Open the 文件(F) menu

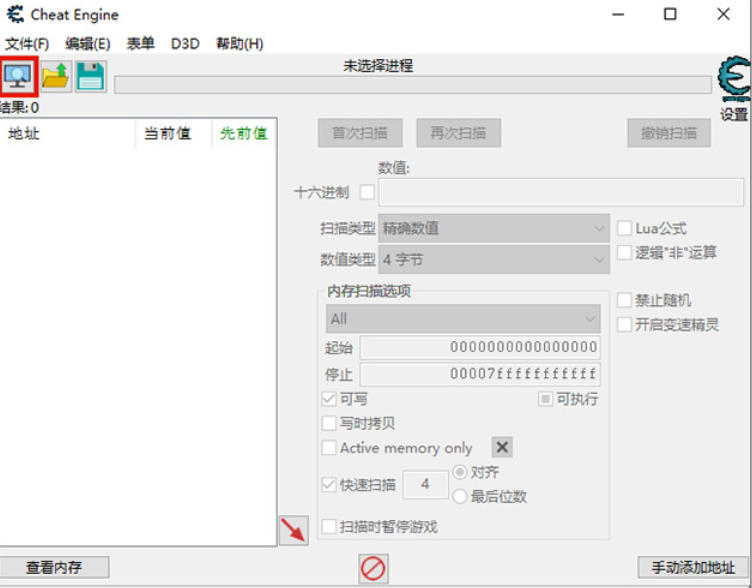click(27, 44)
